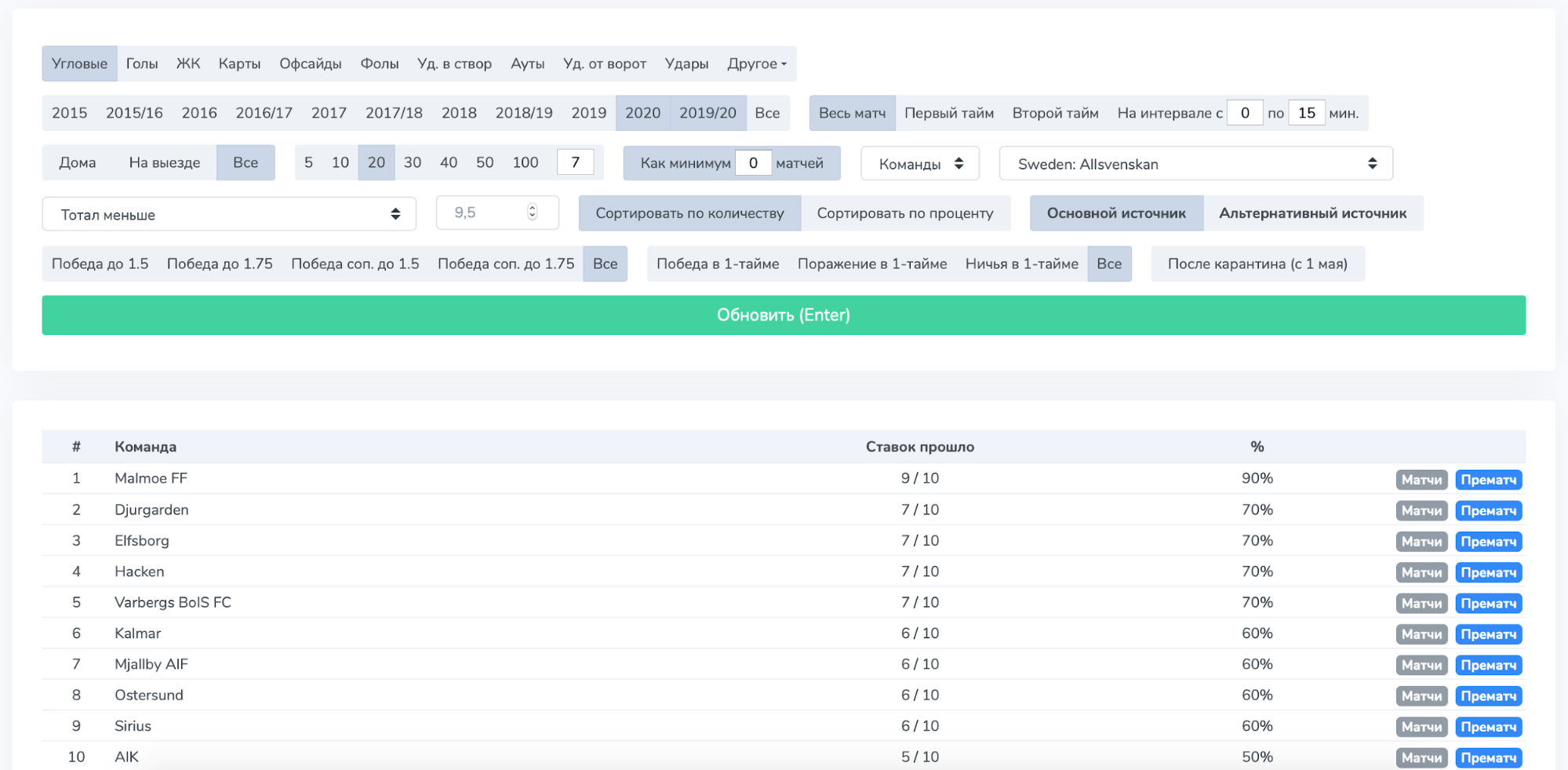The width and height of the screenshot is (1568, 770).
Task: Choose Сортировать по количеству
Action: [689, 213]
